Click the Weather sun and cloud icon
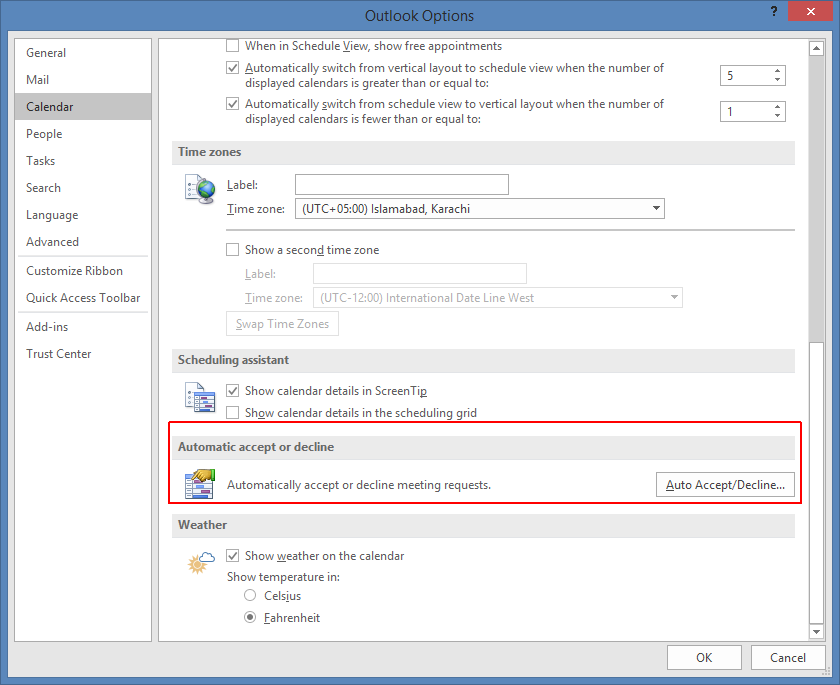Image resolution: width=840 pixels, height=685 pixels. click(x=201, y=562)
